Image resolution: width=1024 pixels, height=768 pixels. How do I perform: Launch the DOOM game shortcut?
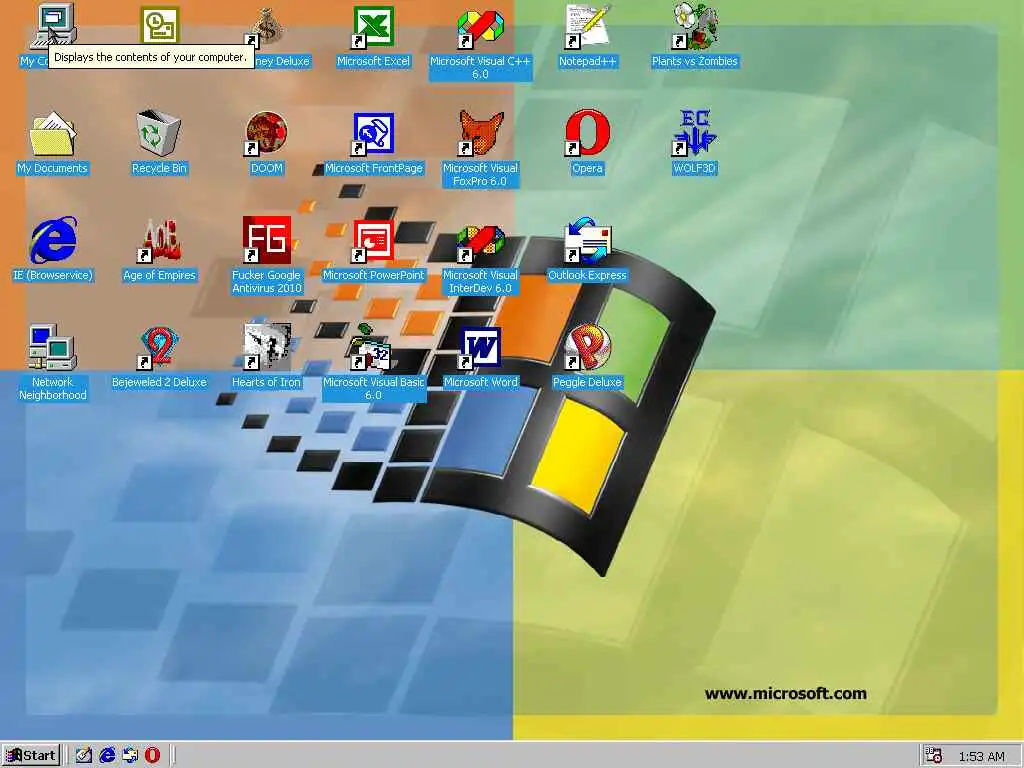[x=266, y=134]
